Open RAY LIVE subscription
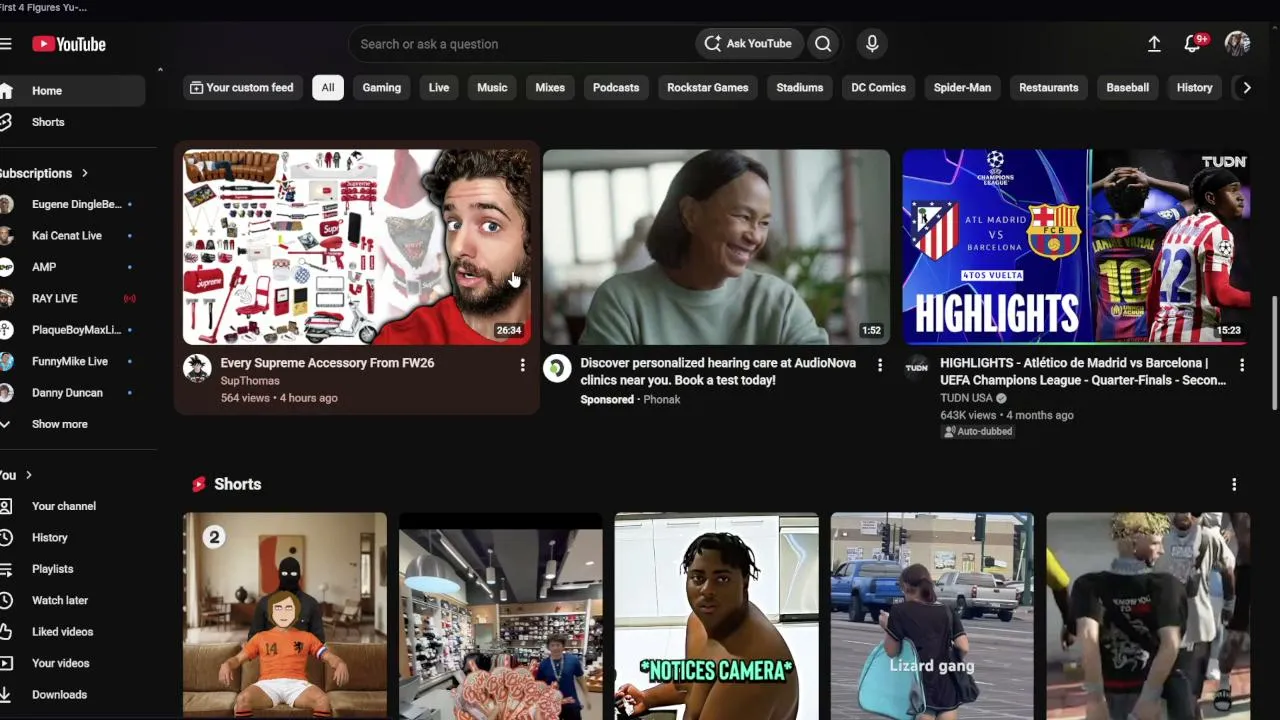Viewport: 1280px width, 720px height. point(66,298)
